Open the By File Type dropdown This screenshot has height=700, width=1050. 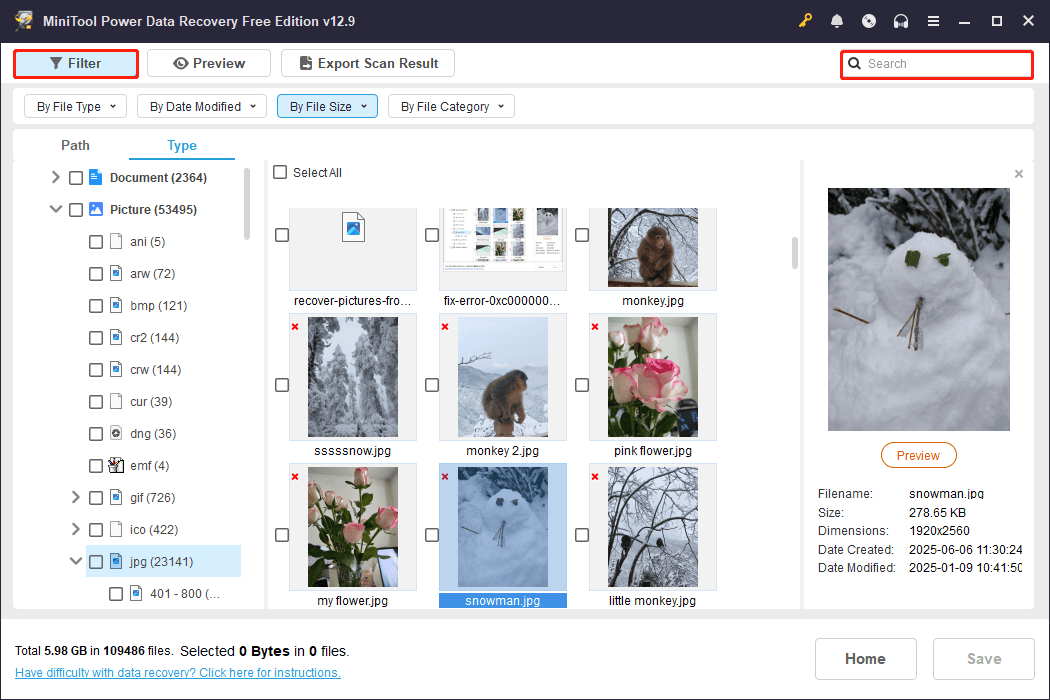pos(76,107)
